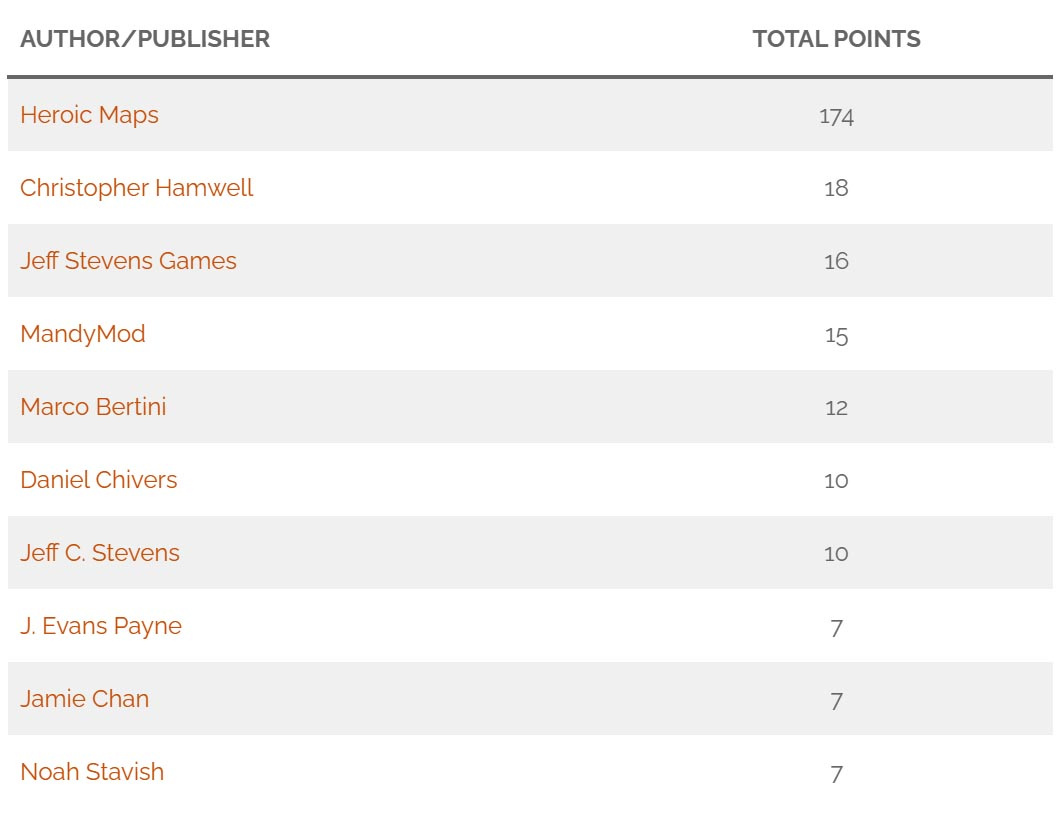This screenshot has height=824, width=1062.
Task: Select Jamie Chan's 7 points cell
Action: [836, 700]
